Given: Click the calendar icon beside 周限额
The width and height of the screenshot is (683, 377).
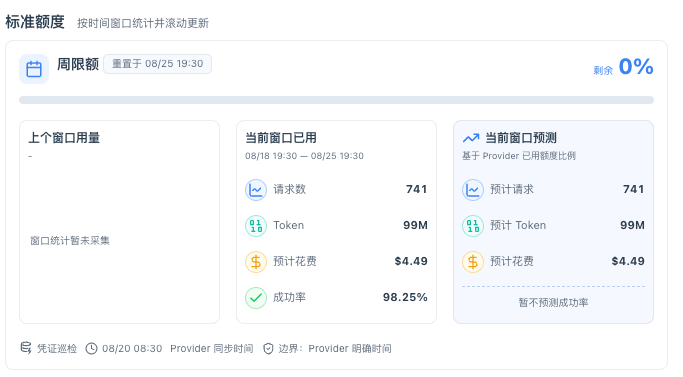Looking at the screenshot, I should click(34, 69).
